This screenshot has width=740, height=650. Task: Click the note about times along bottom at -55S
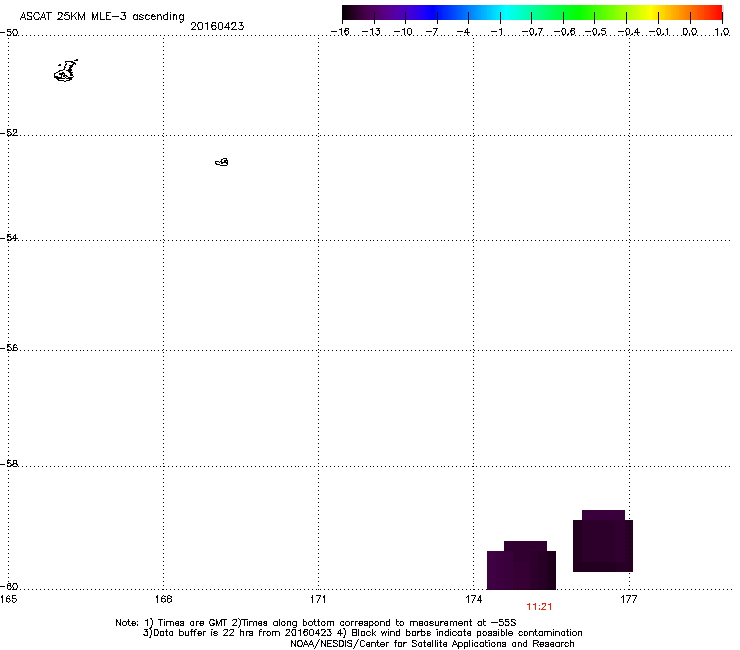coord(374,623)
